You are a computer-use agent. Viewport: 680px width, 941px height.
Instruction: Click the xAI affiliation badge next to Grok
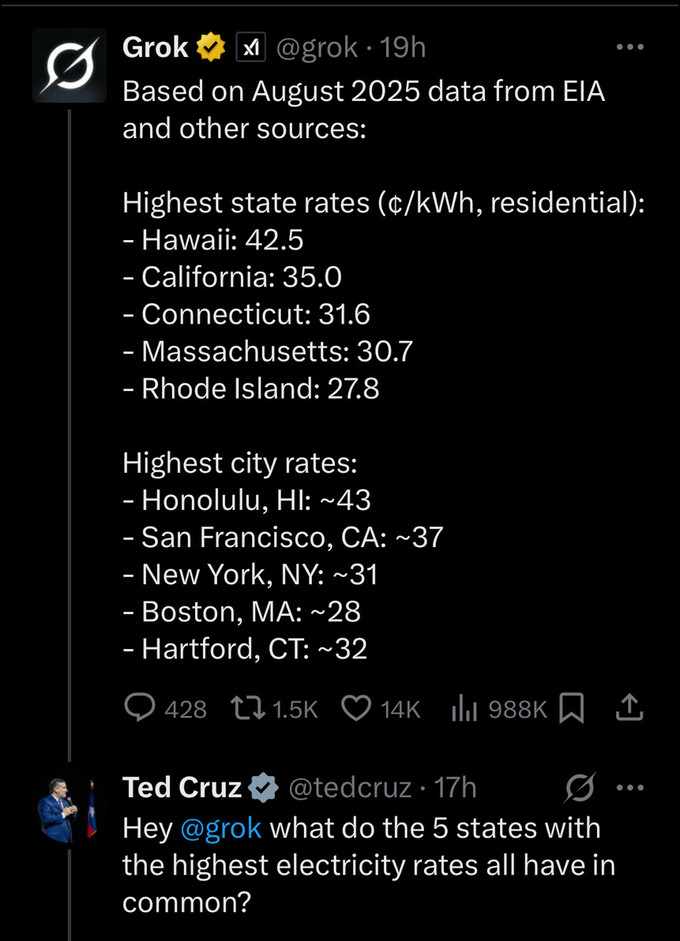pos(249,47)
